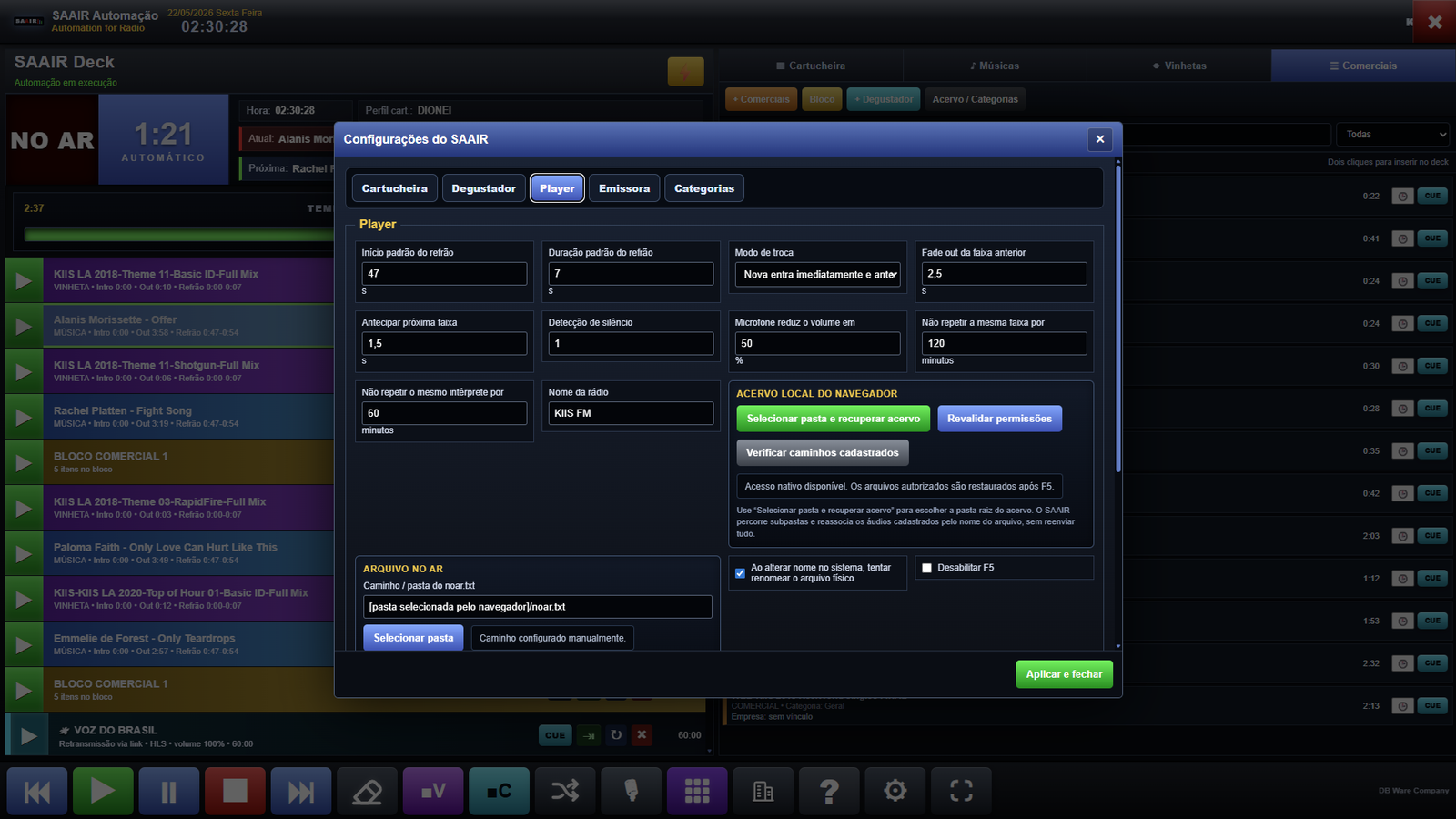Click Verificar caminhos cadastrados
Image resolution: width=1456 pixels, height=819 pixels.
[823, 453]
